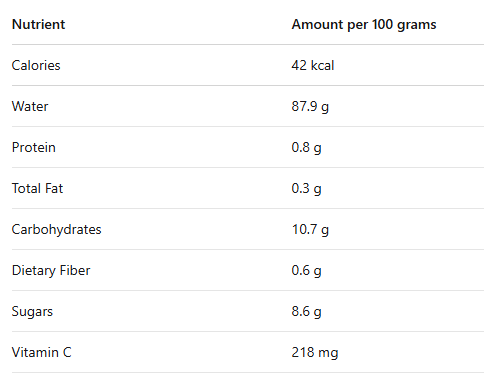Click the 0.3 g fat value
Screen dimensions: 484x385
[x=306, y=189]
